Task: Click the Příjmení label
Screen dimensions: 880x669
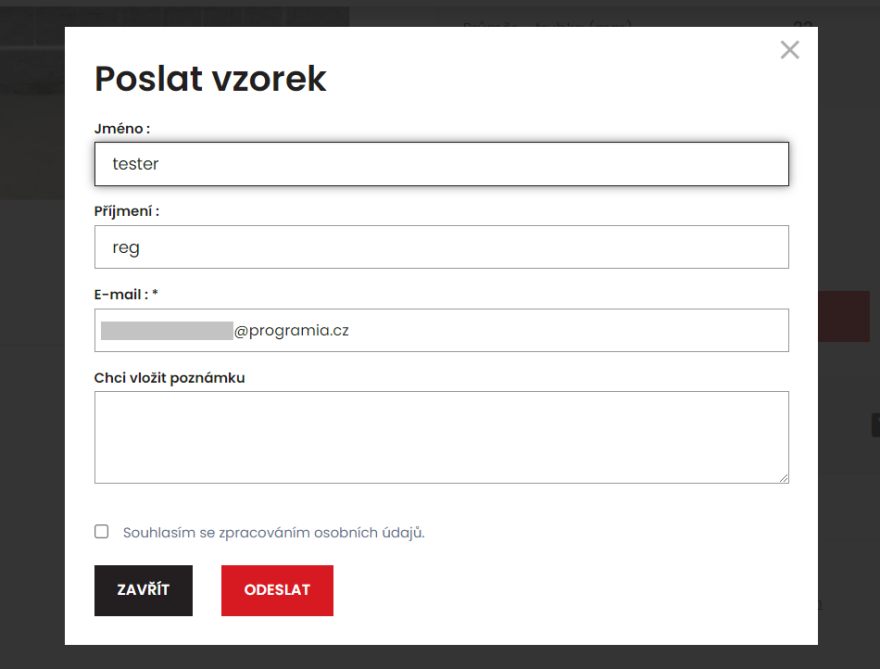Action: click(x=127, y=212)
